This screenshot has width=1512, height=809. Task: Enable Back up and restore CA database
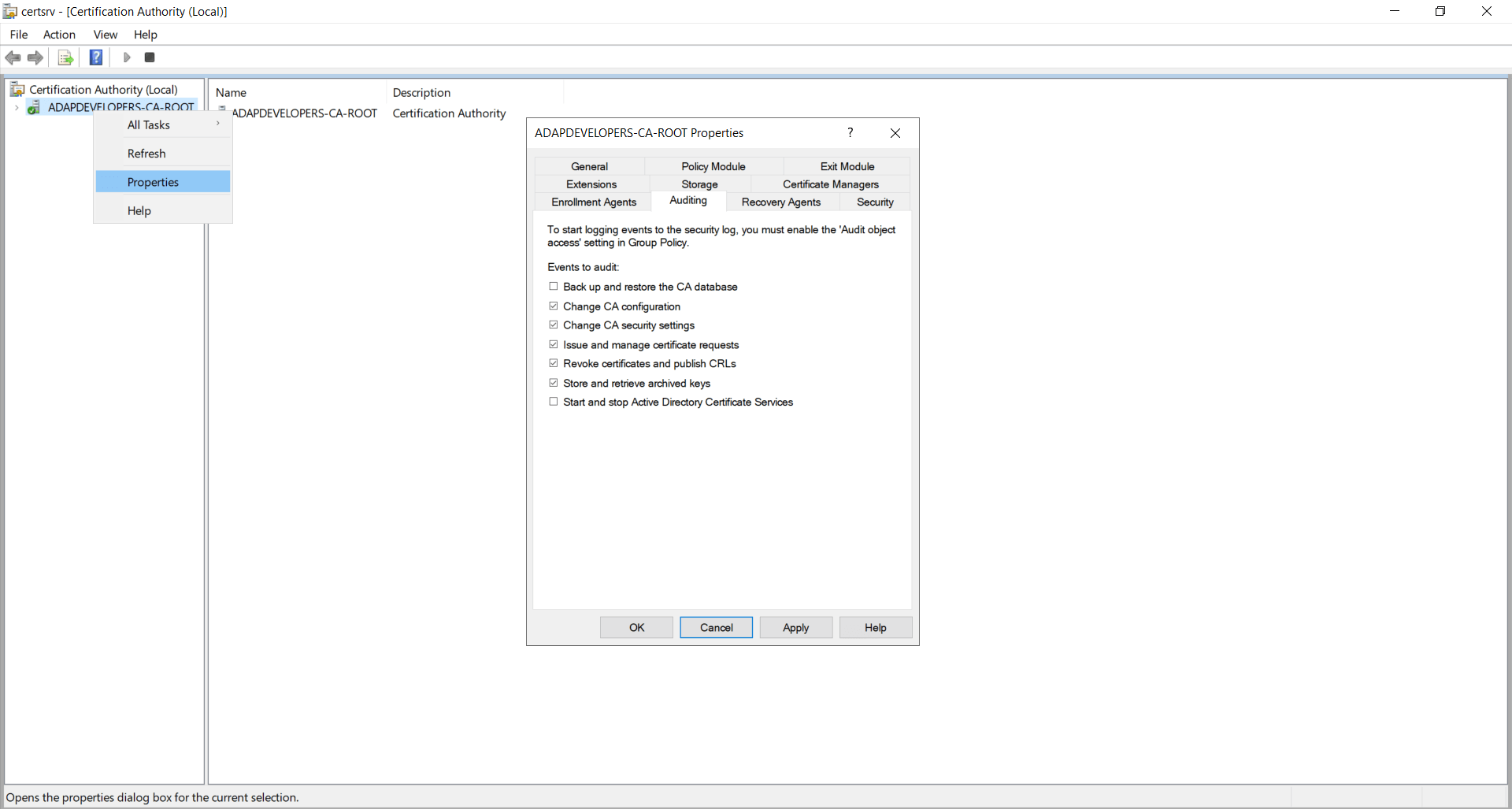coord(554,287)
